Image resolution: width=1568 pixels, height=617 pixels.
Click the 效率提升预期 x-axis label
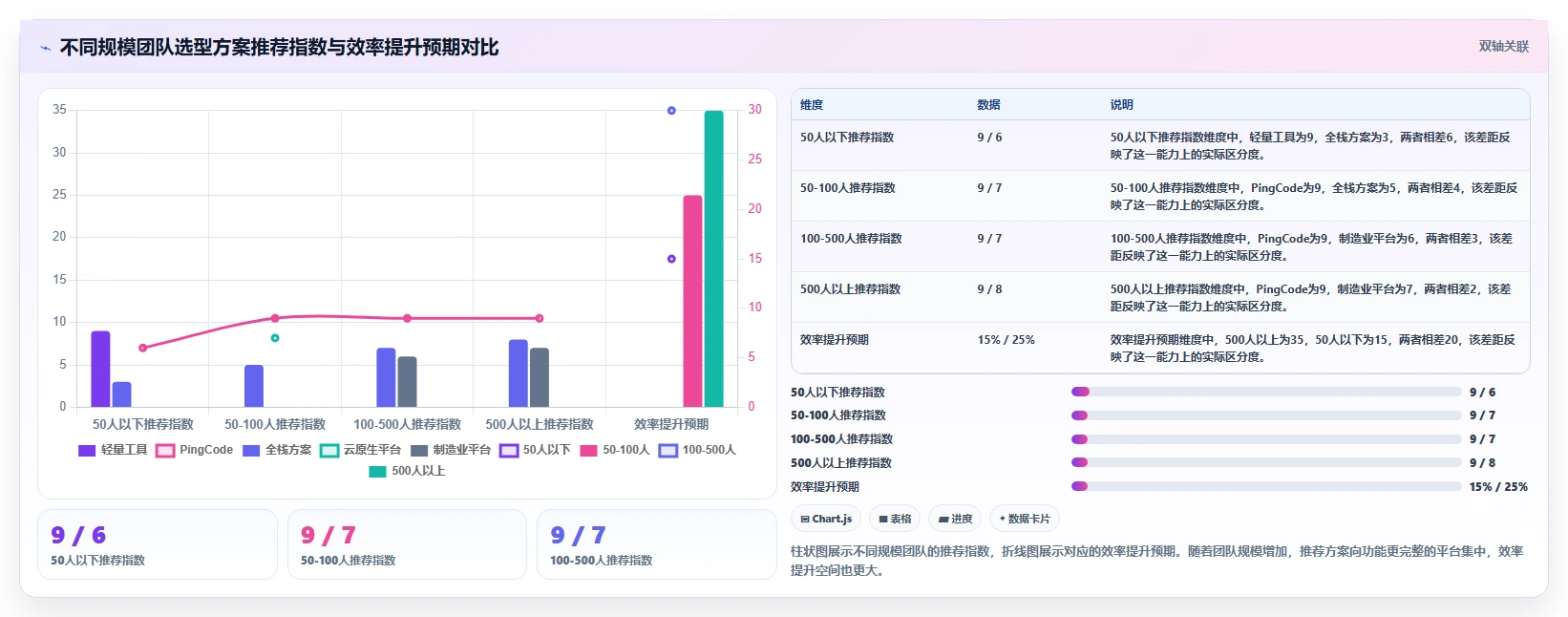pyautogui.click(x=671, y=424)
